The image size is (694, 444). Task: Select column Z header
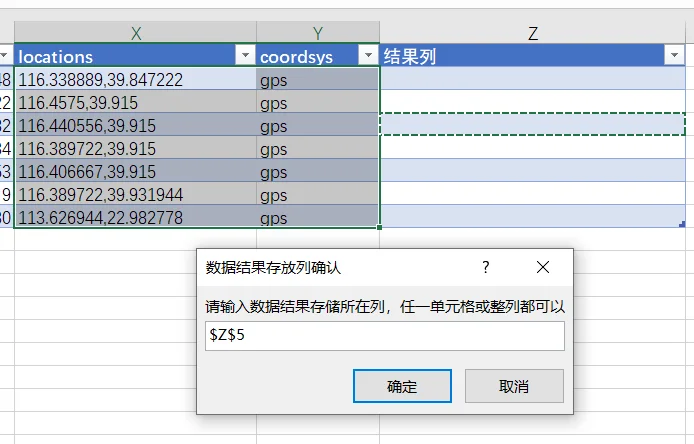(x=533, y=33)
